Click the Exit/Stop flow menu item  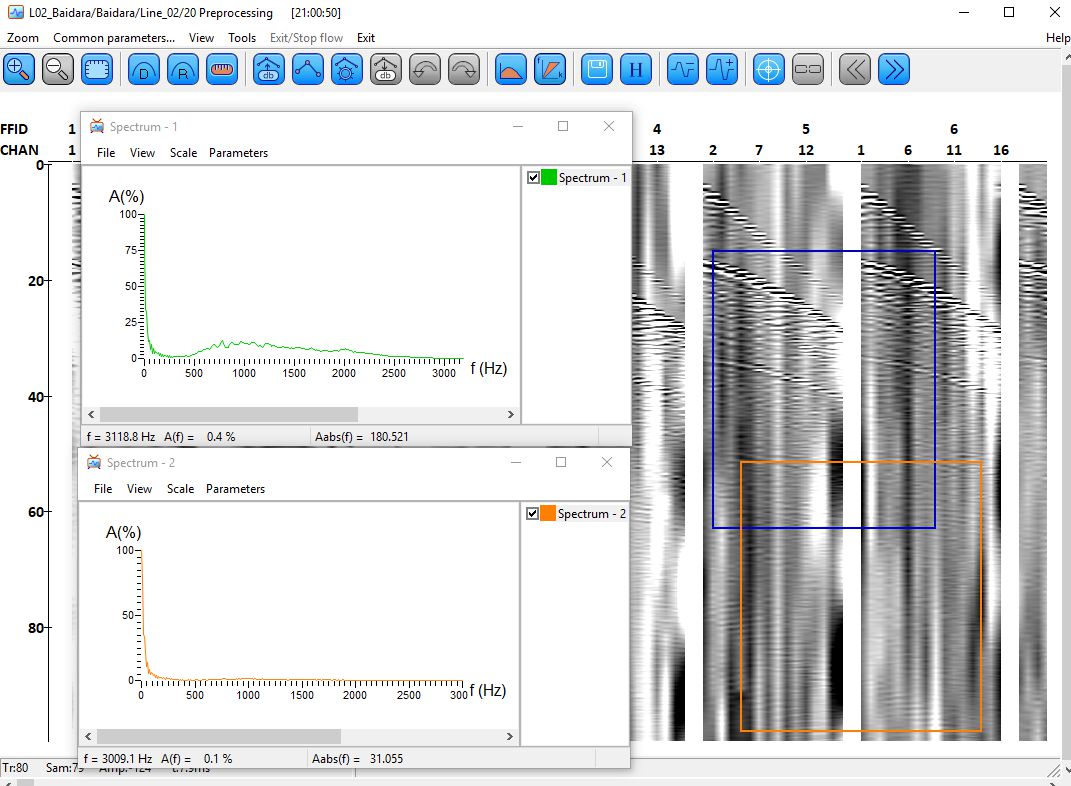[x=306, y=38]
